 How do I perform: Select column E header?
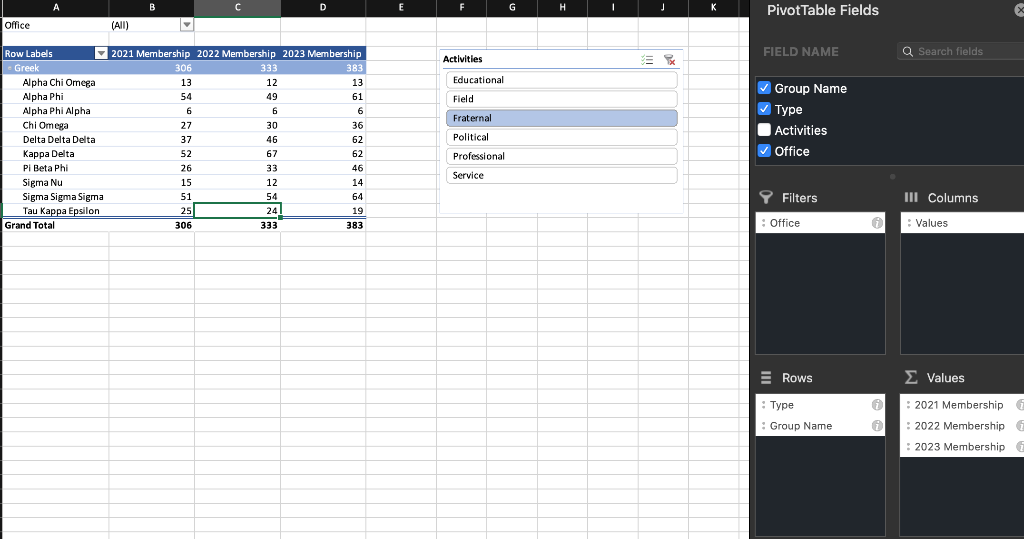[401, 8]
